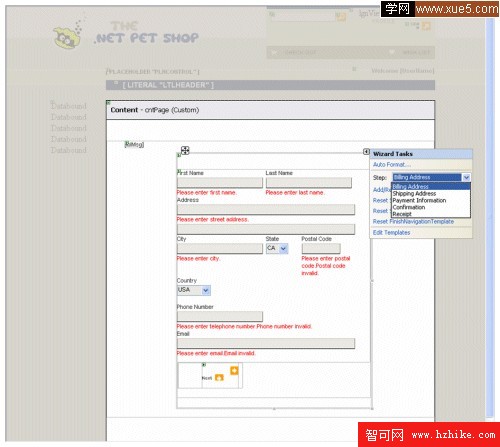Click the Wizard Tasks panel title
This screenshot has width=500, height=447.
click(393, 154)
